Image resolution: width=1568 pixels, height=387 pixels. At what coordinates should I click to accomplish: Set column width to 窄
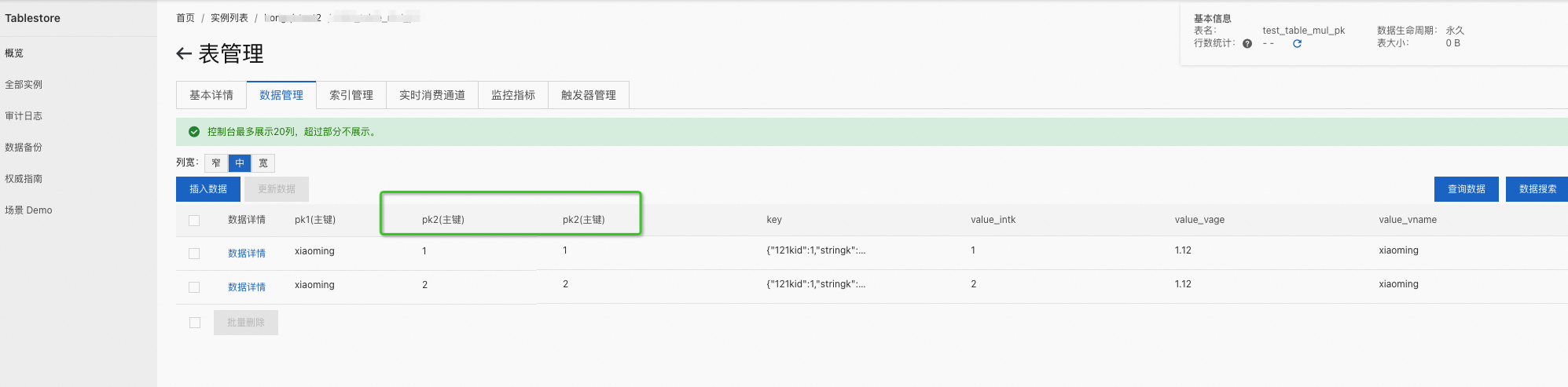(x=216, y=163)
